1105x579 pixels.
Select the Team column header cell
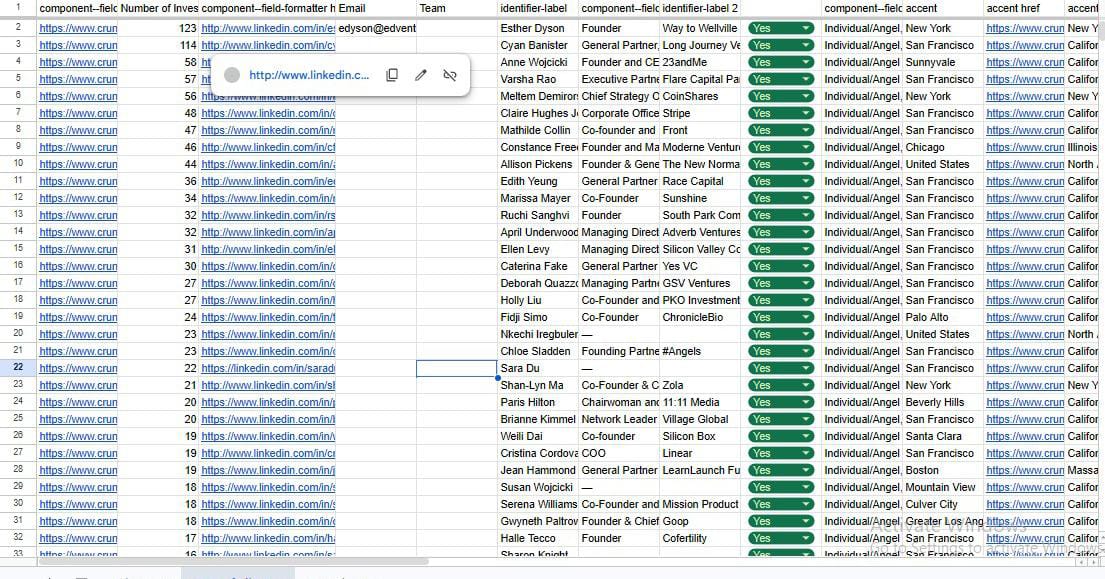point(457,8)
